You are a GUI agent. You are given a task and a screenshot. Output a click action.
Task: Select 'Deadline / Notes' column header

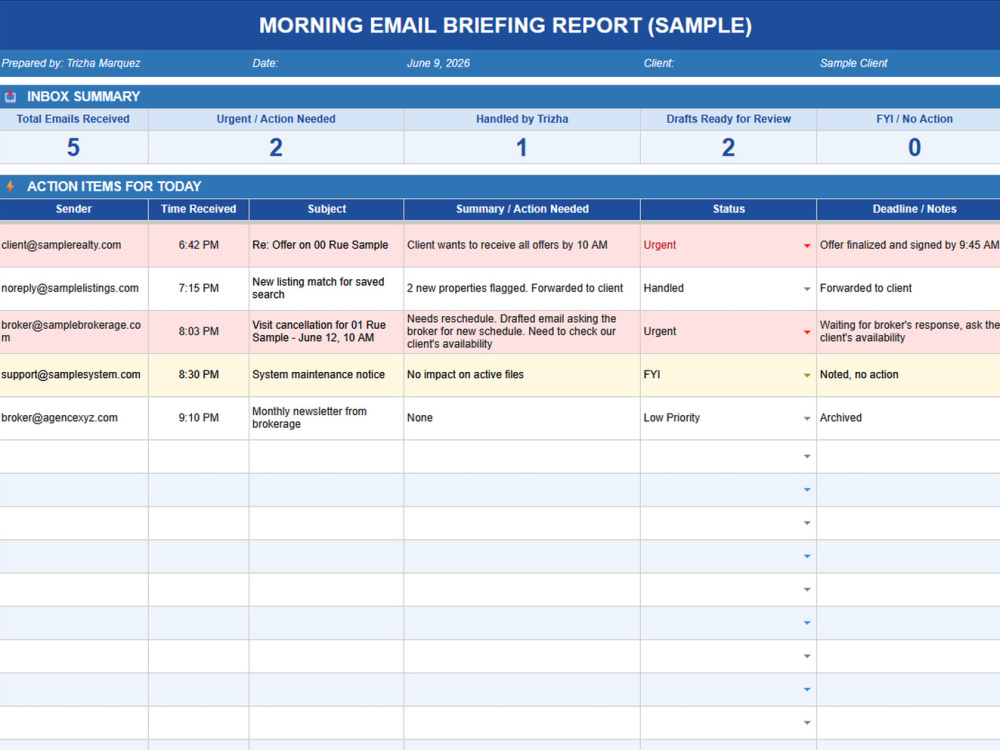click(x=908, y=209)
